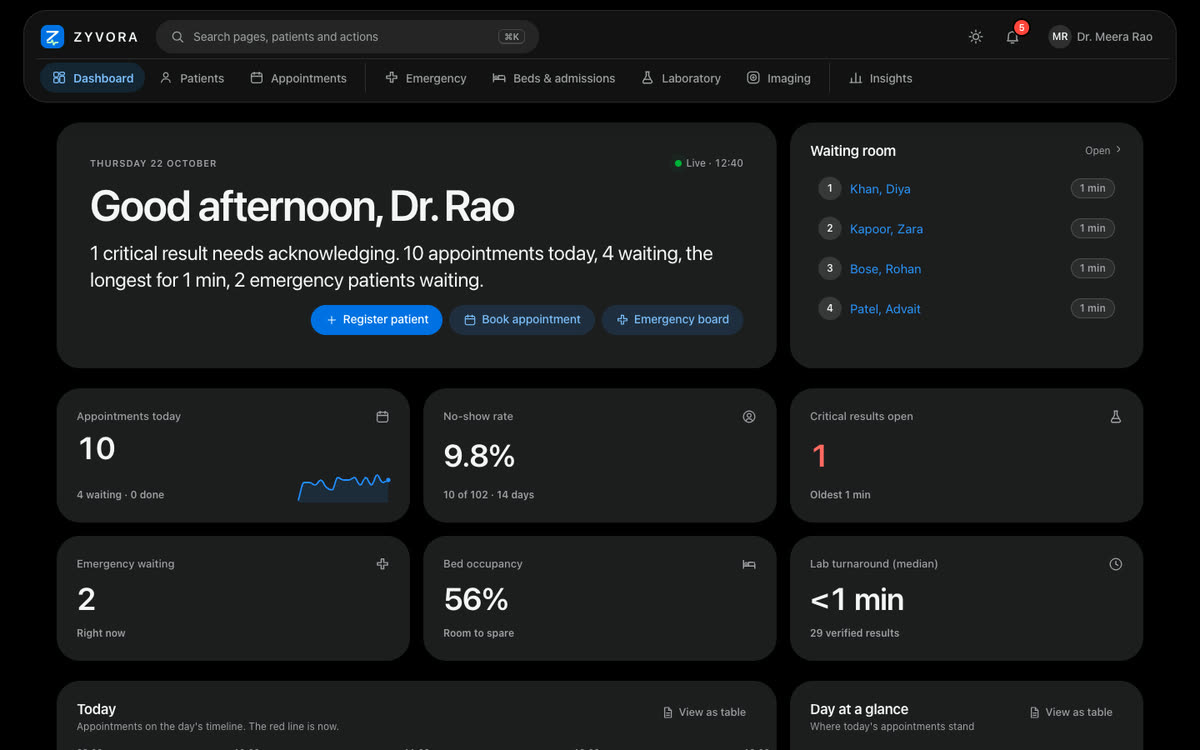The image size is (1200, 750).
Task: Click the 'Room to spare' text
Action: click(x=479, y=633)
